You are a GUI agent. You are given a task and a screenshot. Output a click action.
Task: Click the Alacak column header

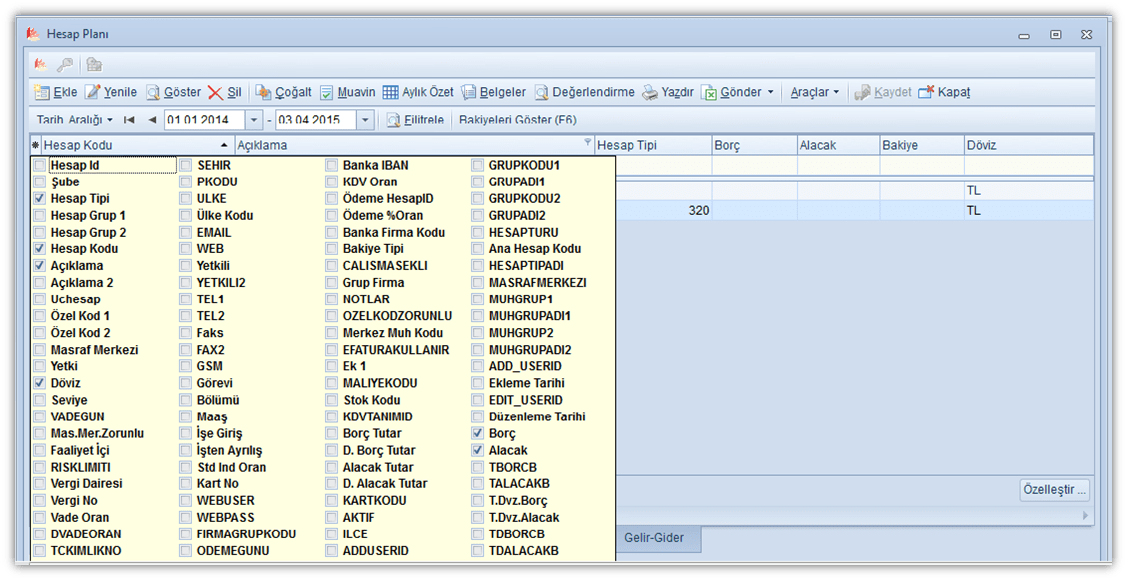pyautogui.click(x=838, y=145)
